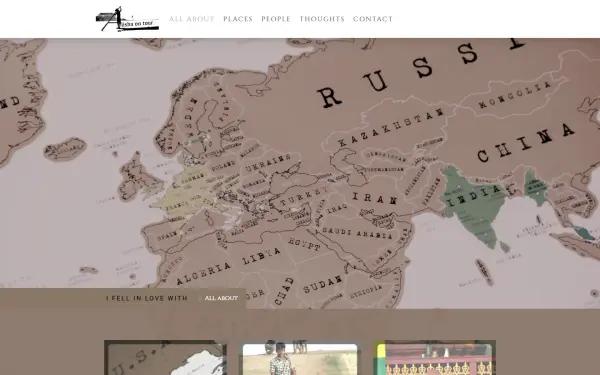Open the People section
Image resolution: width=600 pixels, height=375 pixels.
click(x=276, y=19)
